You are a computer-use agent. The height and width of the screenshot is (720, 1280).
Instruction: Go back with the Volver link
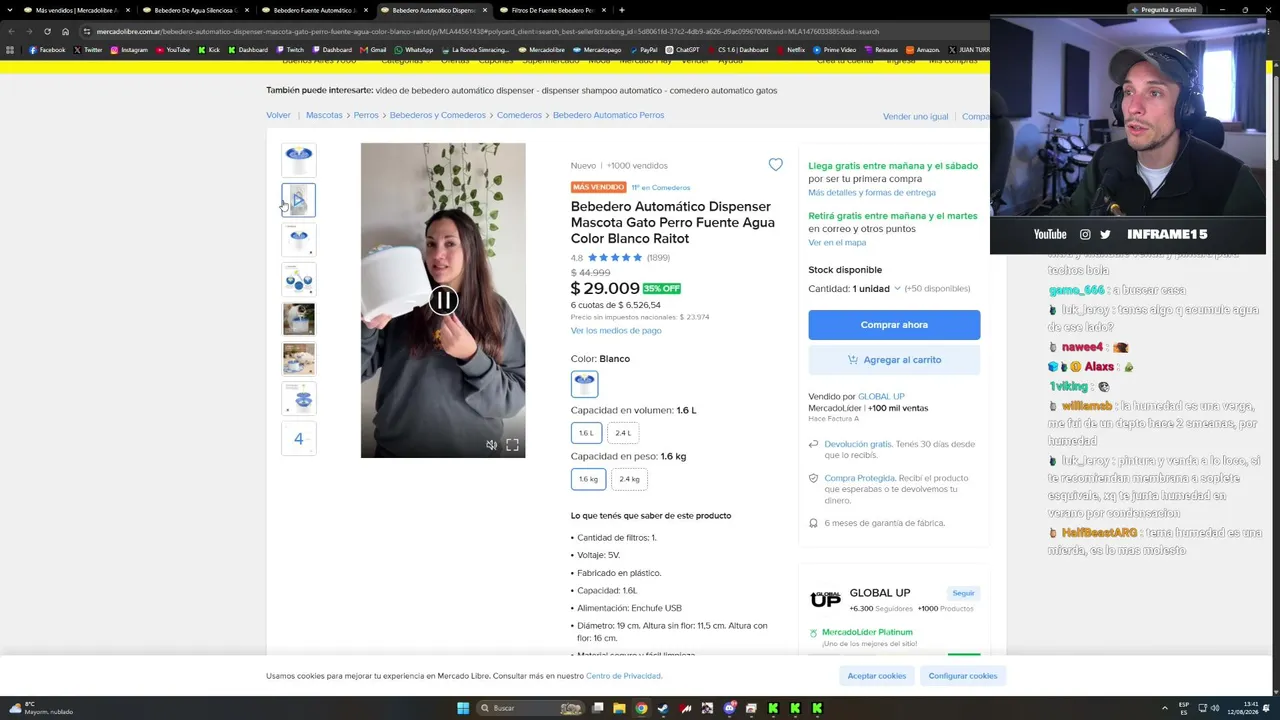point(278,115)
